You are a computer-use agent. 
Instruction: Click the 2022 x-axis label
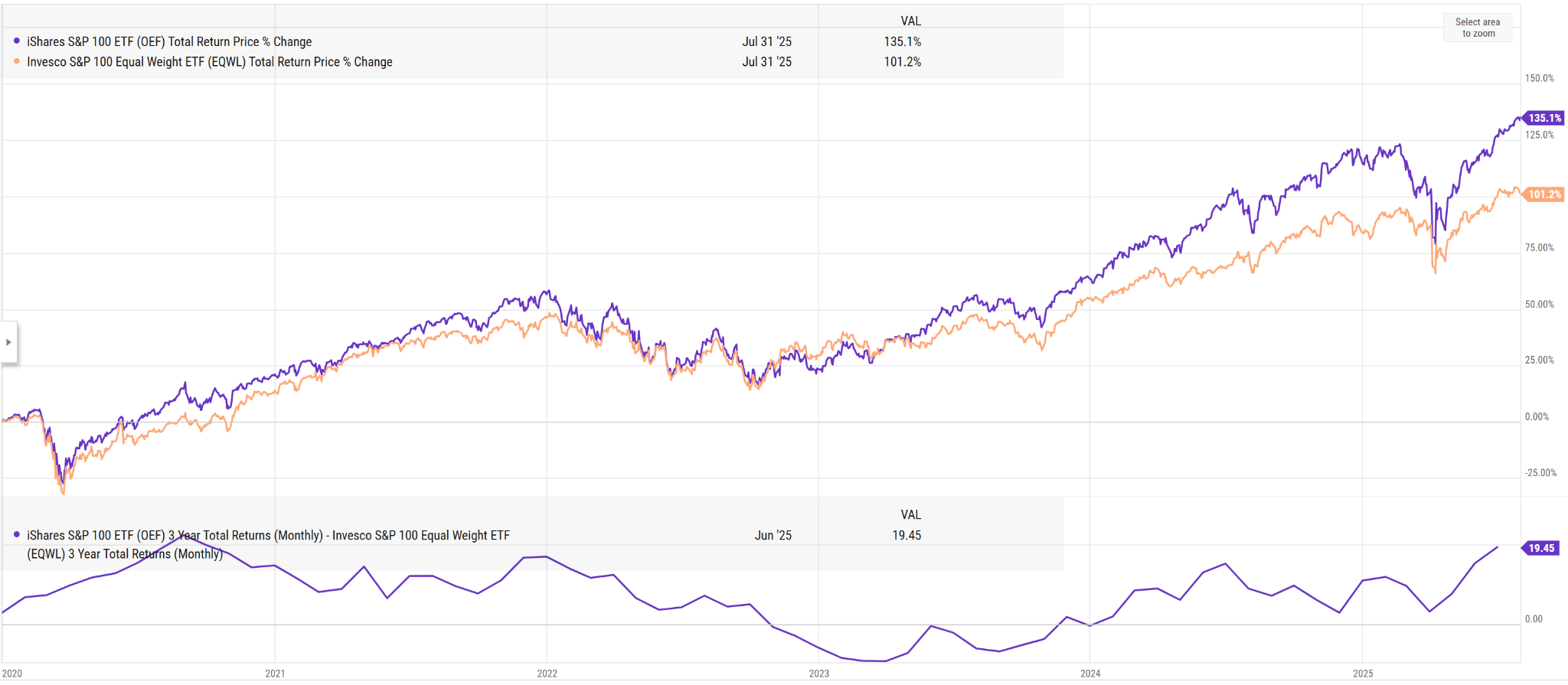[x=547, y=674]
